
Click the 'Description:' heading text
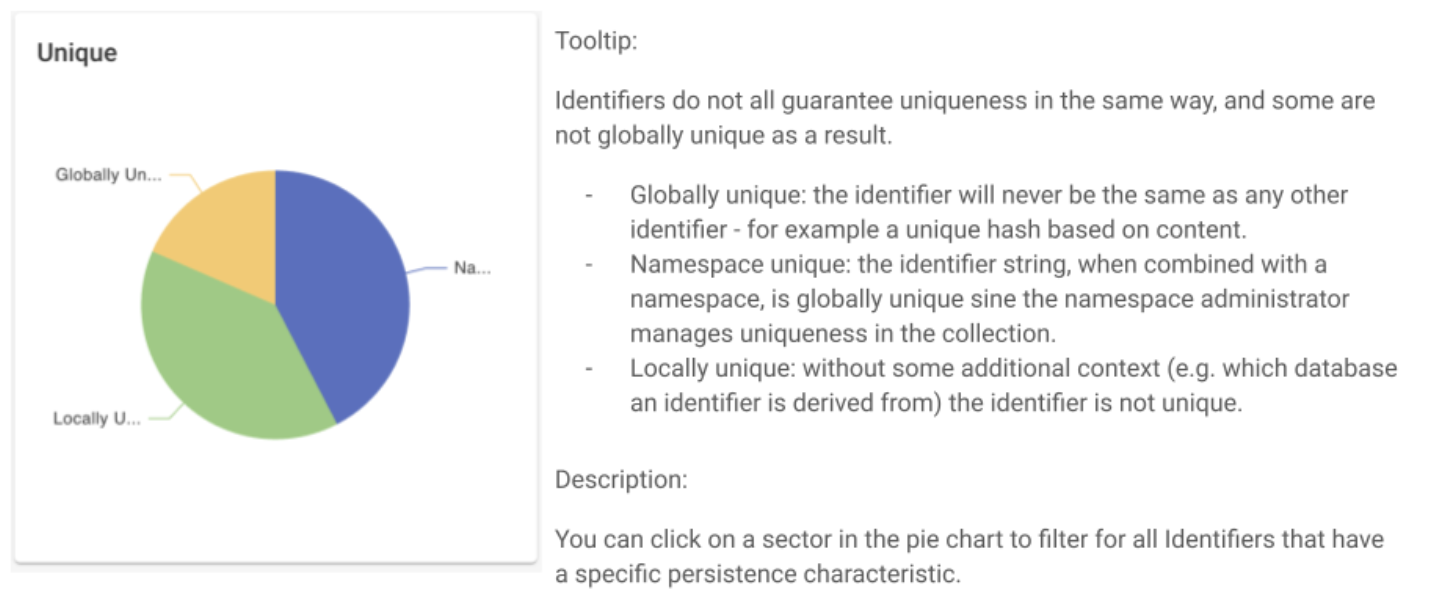pos(621,479)
